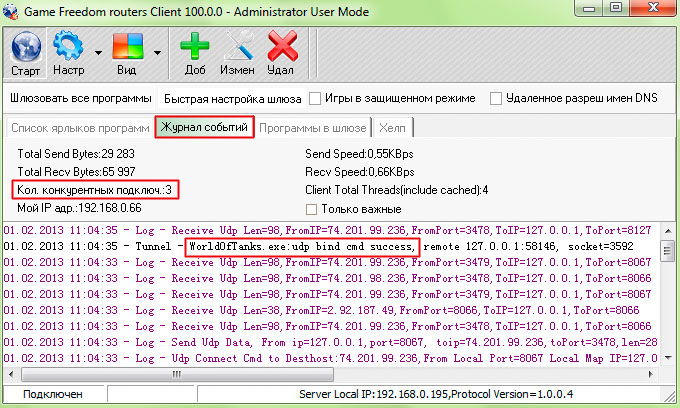Click Шлюзовать все программы button
Image resolution: width=680 pixels, height=408 pixels.
click(x=81, y=98)
